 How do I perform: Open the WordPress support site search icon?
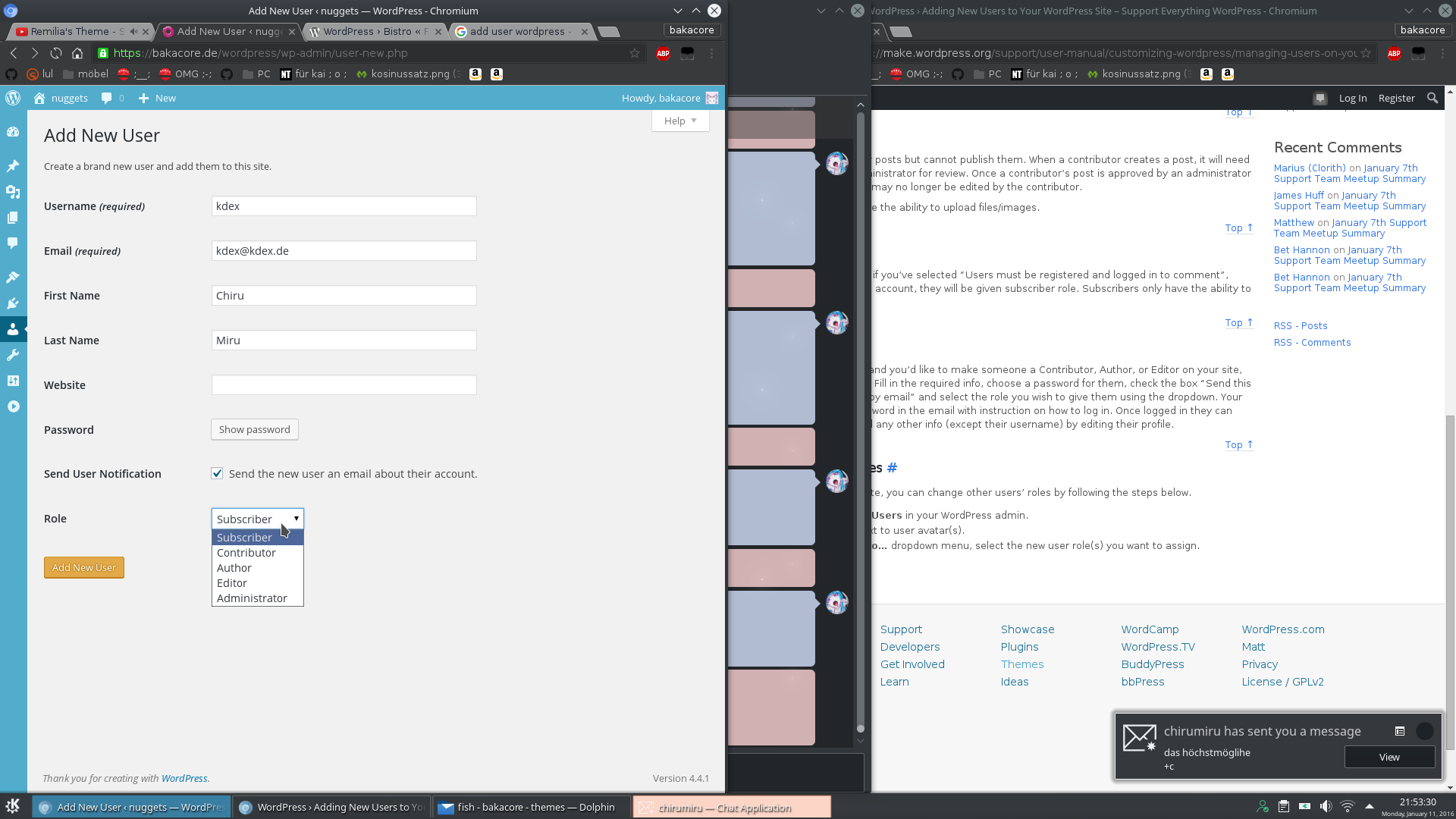[1432, 98]
